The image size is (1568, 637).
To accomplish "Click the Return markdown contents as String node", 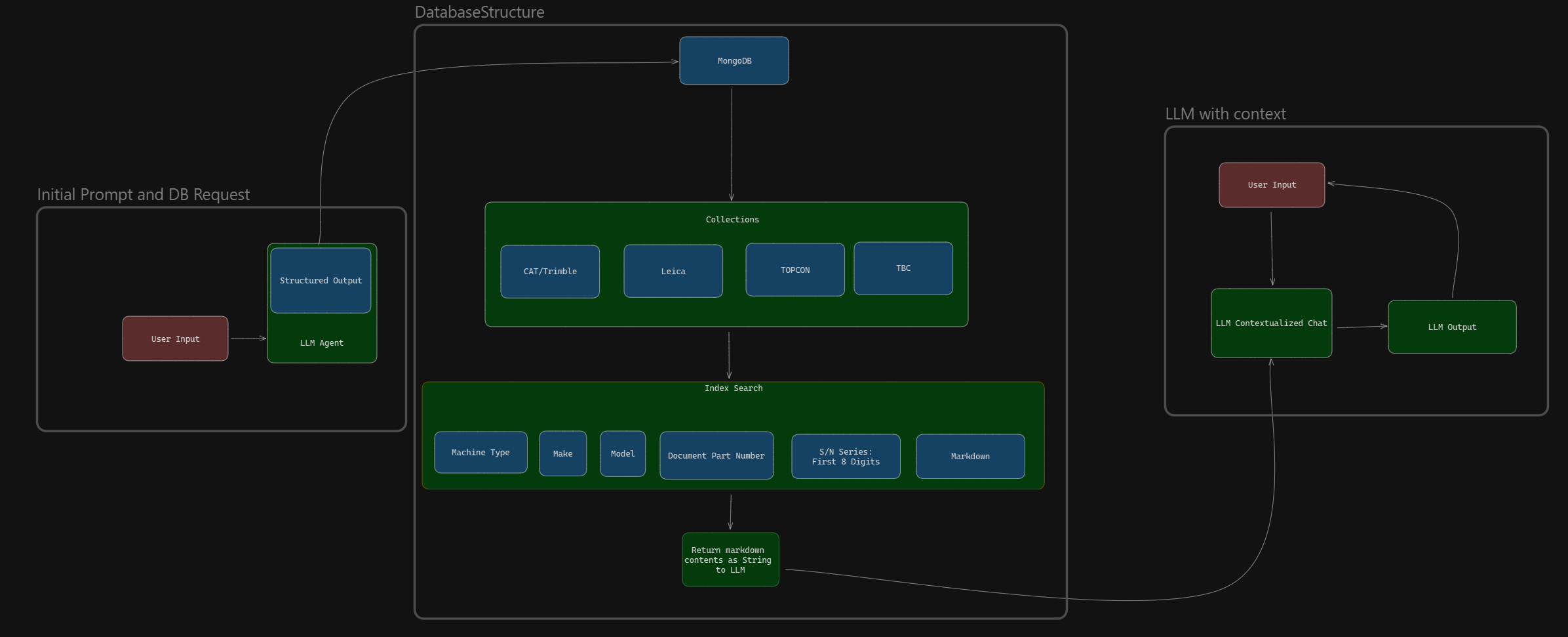I will [730, 560].
